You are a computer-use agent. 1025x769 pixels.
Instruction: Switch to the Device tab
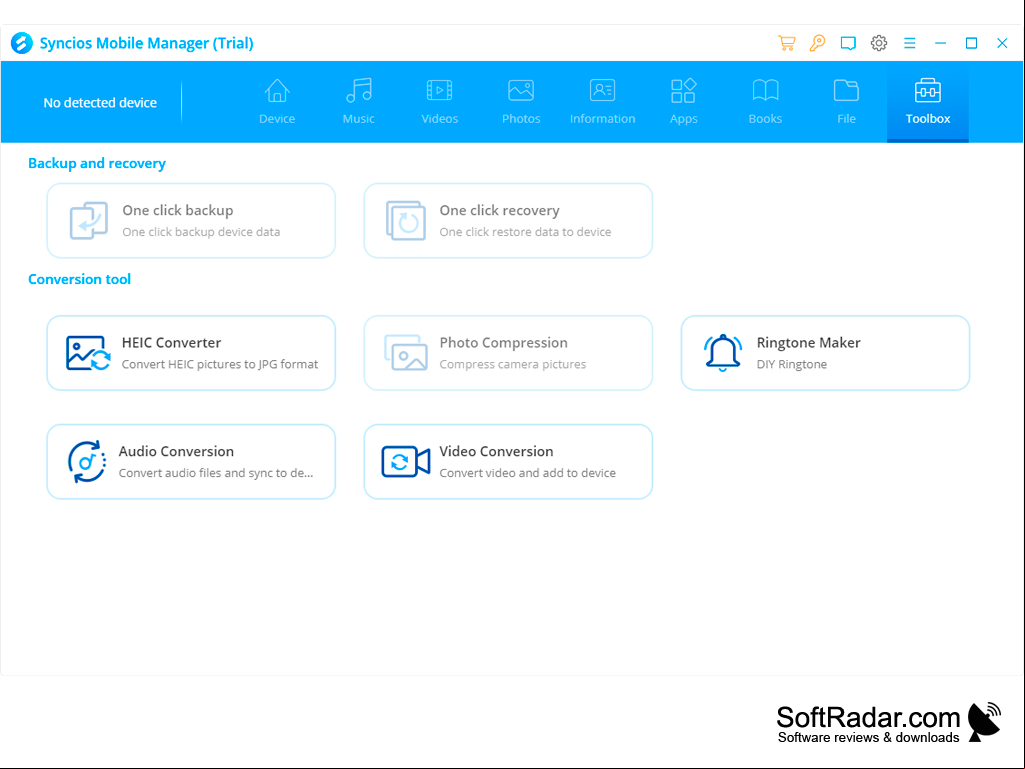tap(277, 101)
